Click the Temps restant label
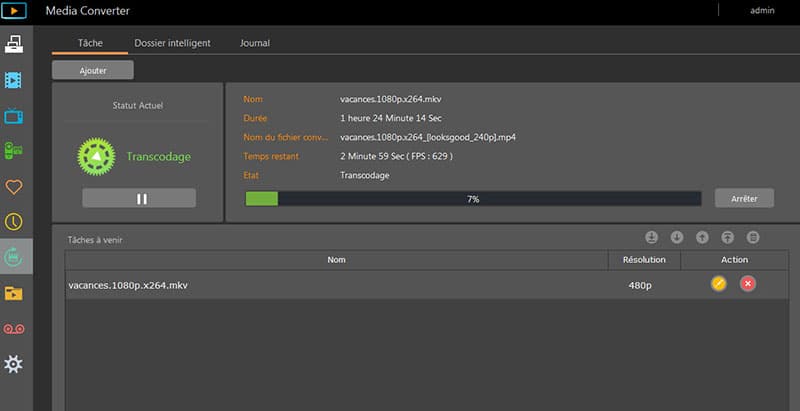Image resolution: width=800 pixels, height=411 pixels. 271,156
